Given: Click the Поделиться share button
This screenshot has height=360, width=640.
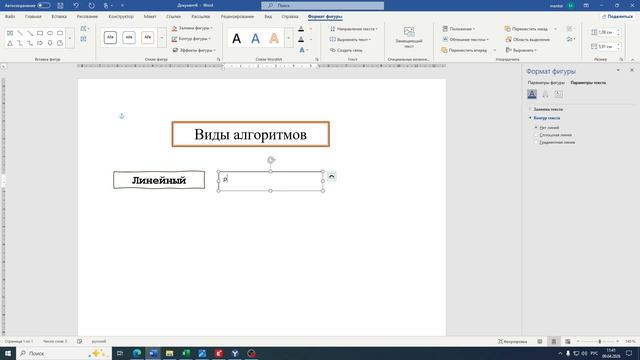Looking at the screenshot, I should pos(617,17).
